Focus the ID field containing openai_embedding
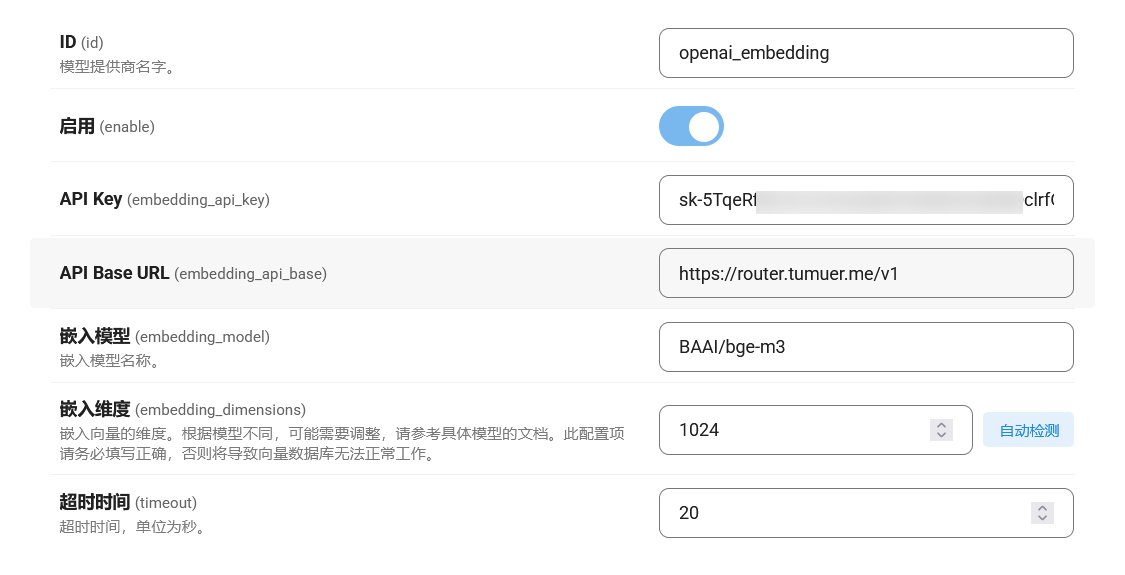This screenshot has width=1125, height=575. 865,53
